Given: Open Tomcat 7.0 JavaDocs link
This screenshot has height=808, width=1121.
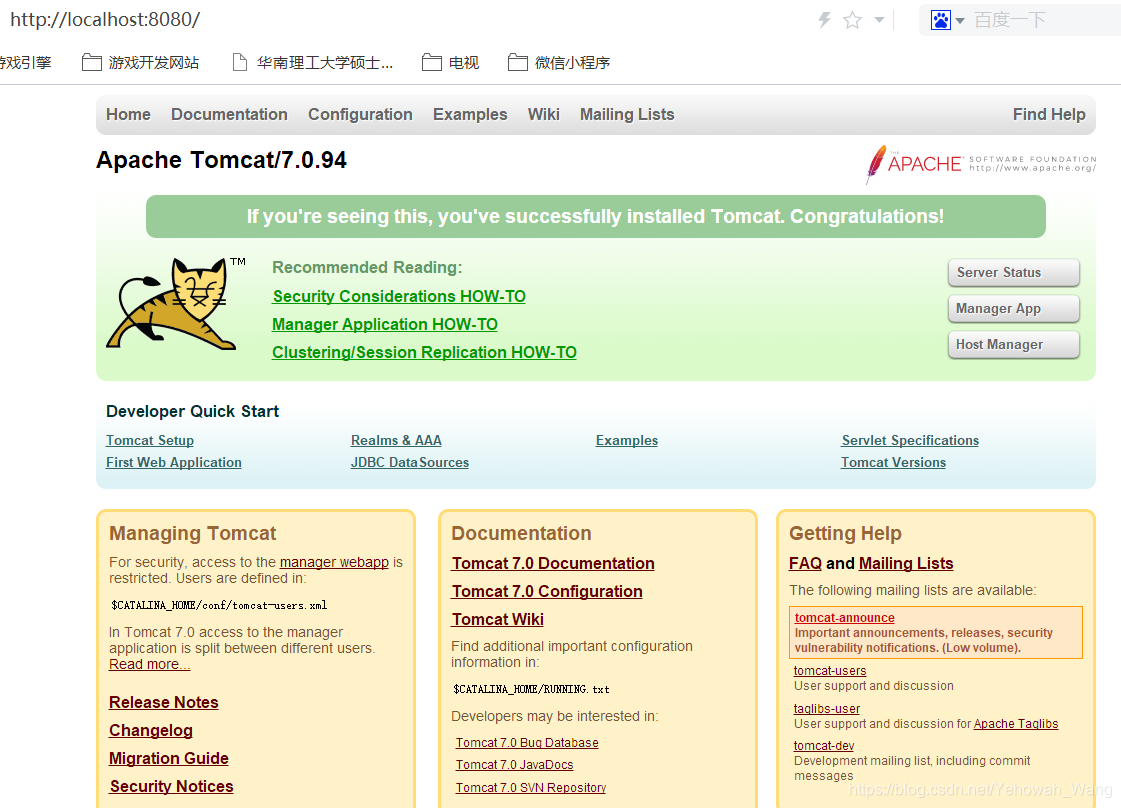Looking at the screenshot, I should pyautogui.click(x=515, y=764).
